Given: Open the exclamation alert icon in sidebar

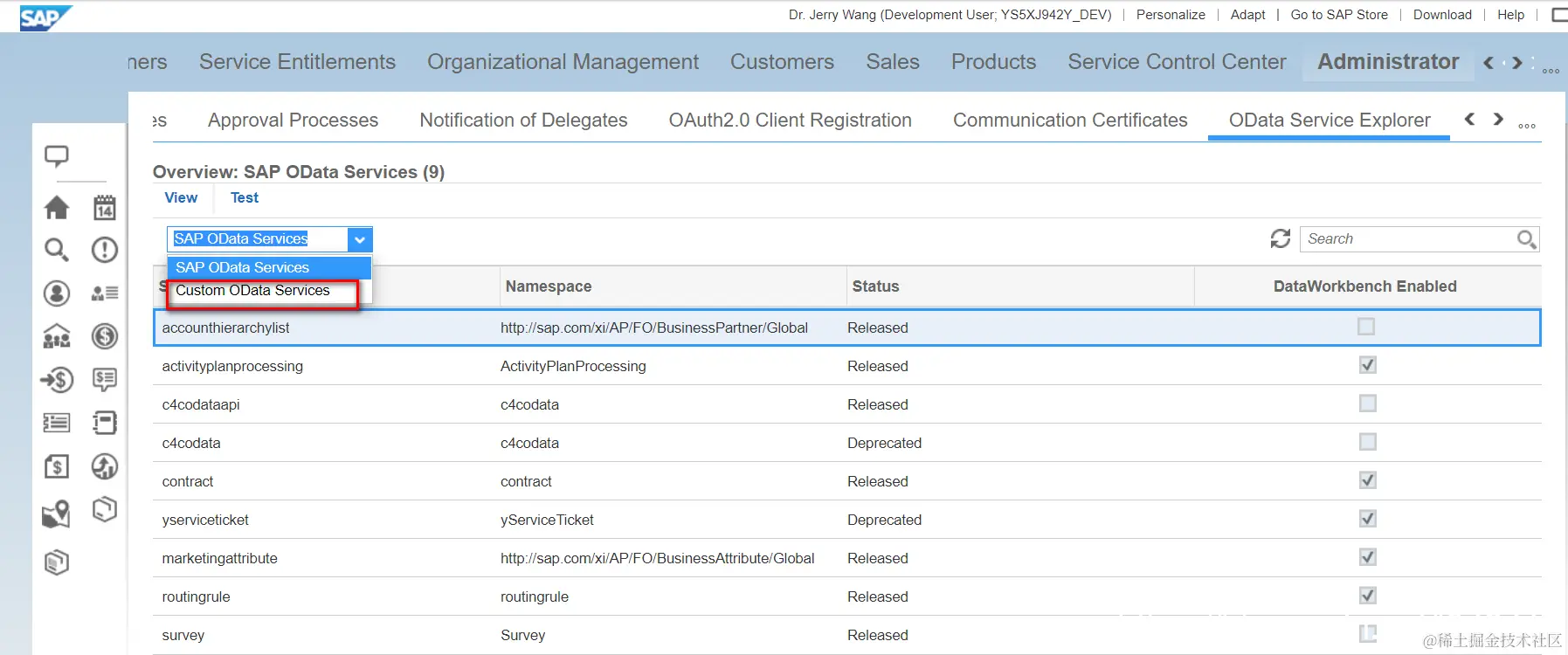Looking at the screenshot, I should point(105,251).
